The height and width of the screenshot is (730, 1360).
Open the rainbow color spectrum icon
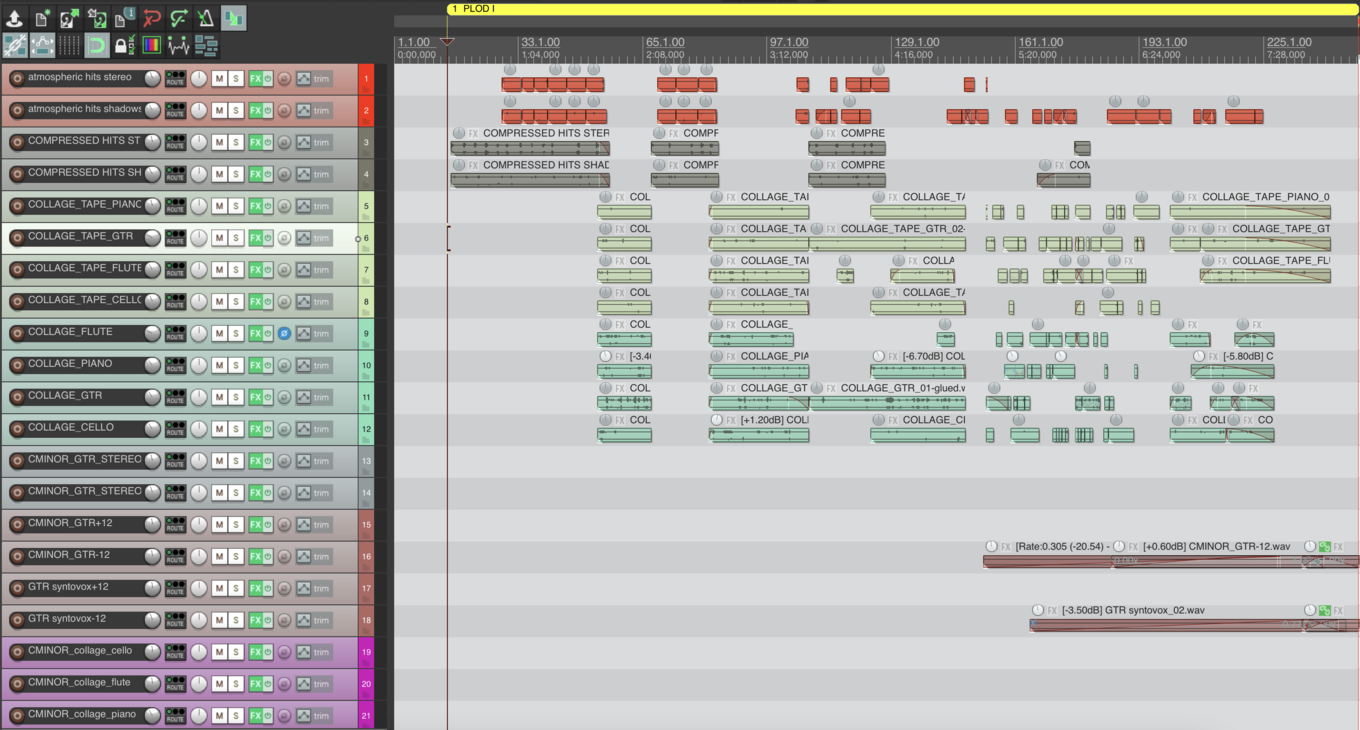(151, 46)
